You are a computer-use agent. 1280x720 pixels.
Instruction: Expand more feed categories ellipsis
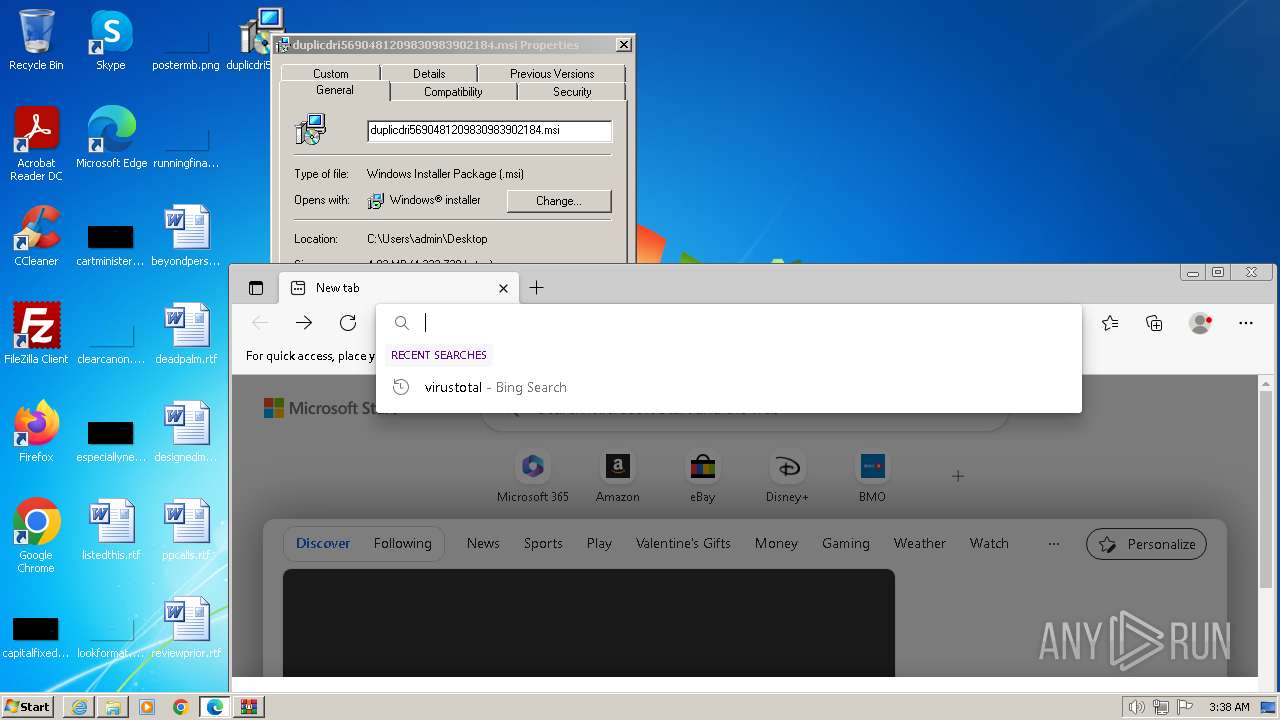[x=1053, y=543]
